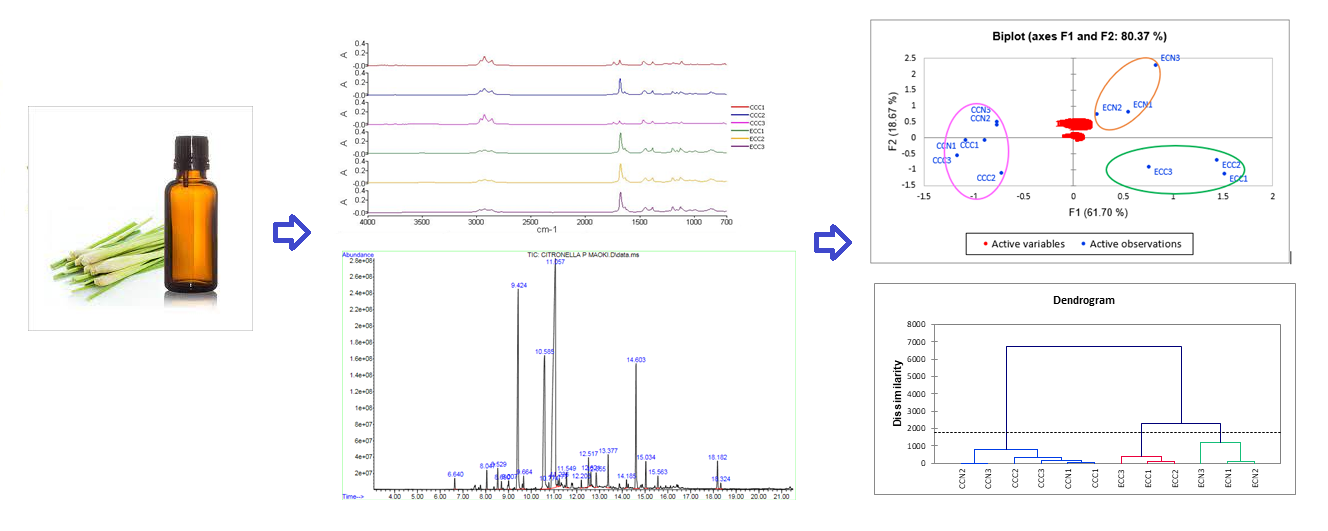
Task: Select the blue Active observations legend marker
Action: [1079, 244]
